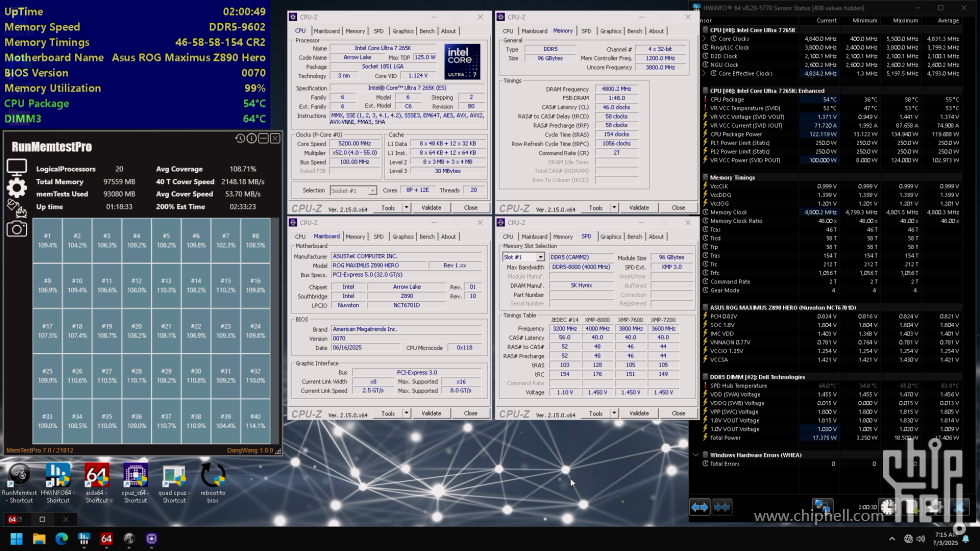980x551 pixels.
Task: Take a screenshot with RunMemtestPro camera icon
Action: tap(16, 229)
